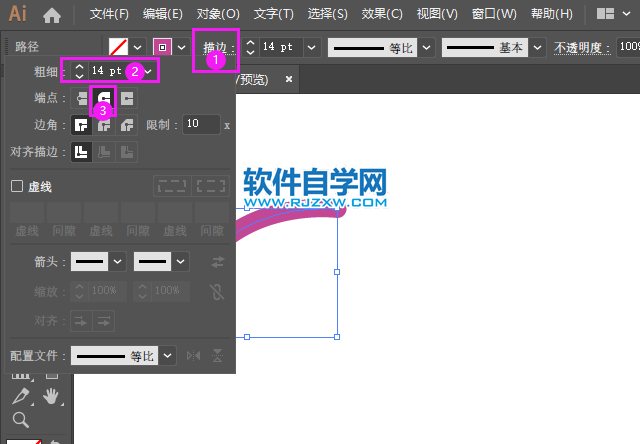This screenshot has width=640, height=444.
Task: Click the 限制 miter limit field
Action: pyautogui.click(x=201, y=124)
